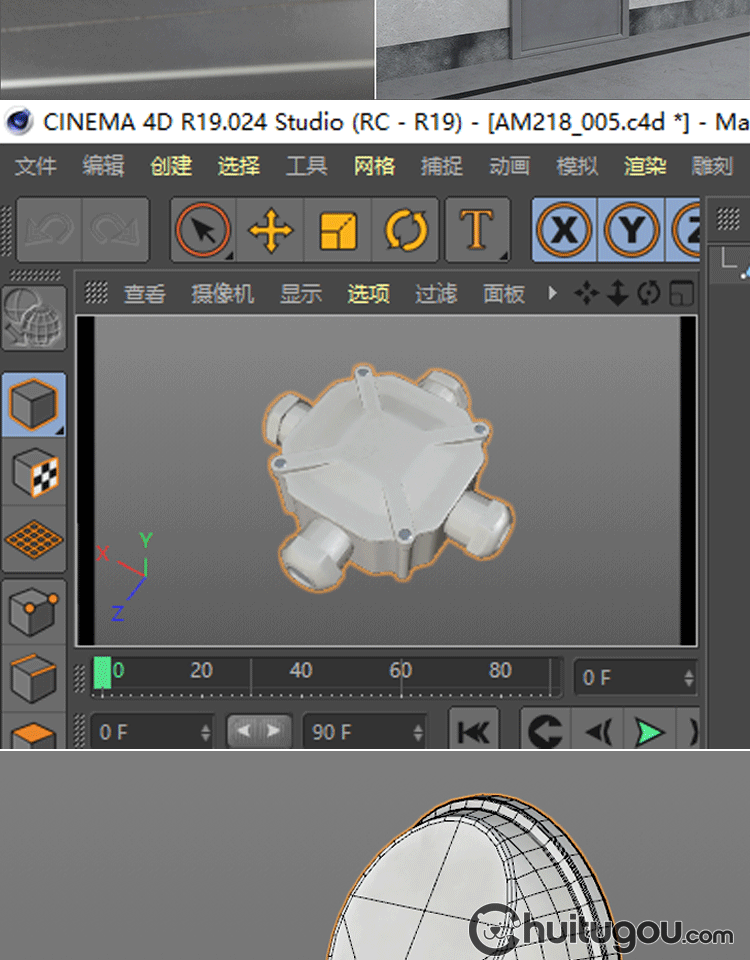Open the 创建 menu

pyautogui.click(x=171, y=166)
